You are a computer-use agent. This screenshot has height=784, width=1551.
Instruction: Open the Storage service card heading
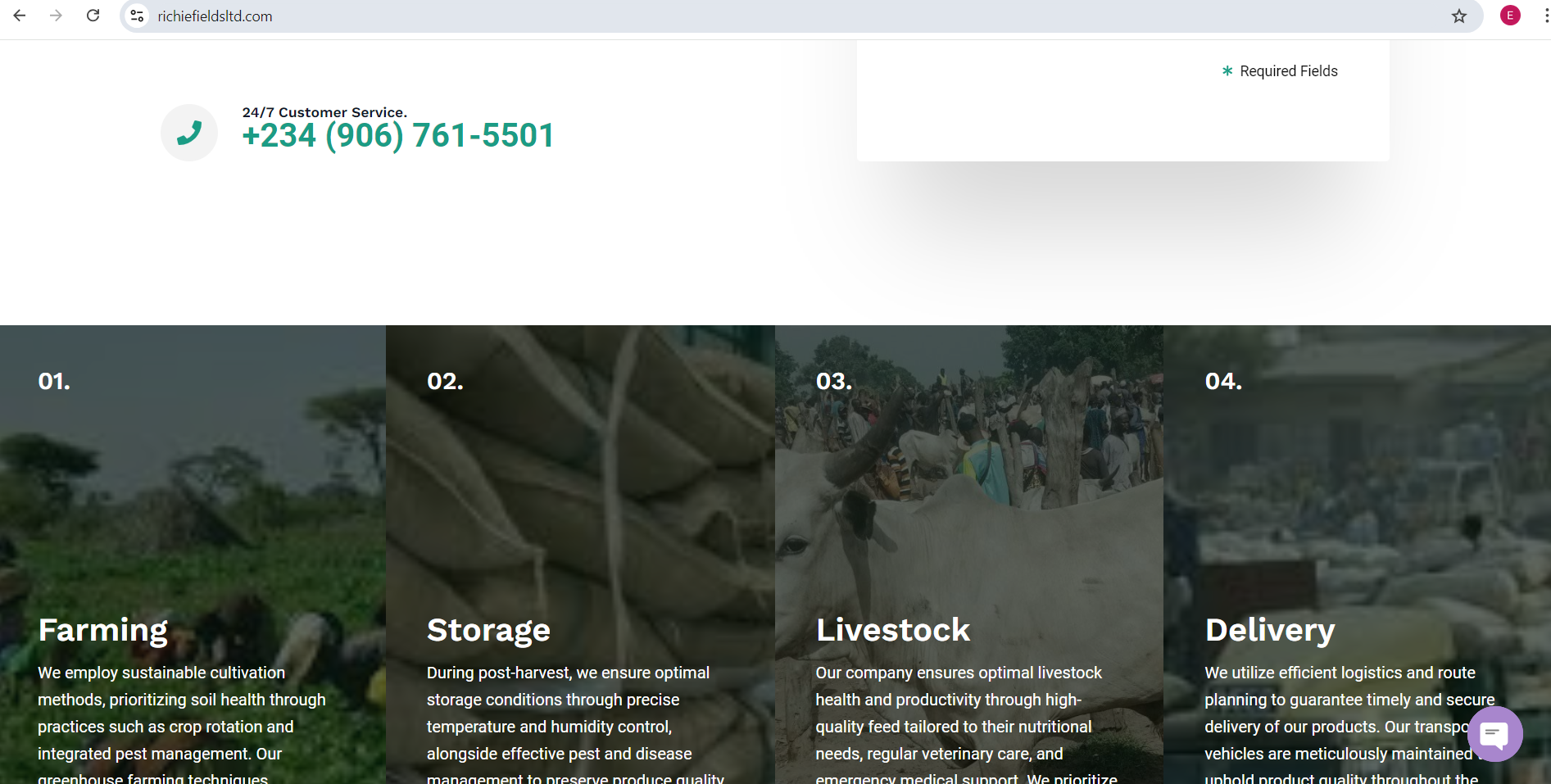pyautogui.click(x=488, y=630)
